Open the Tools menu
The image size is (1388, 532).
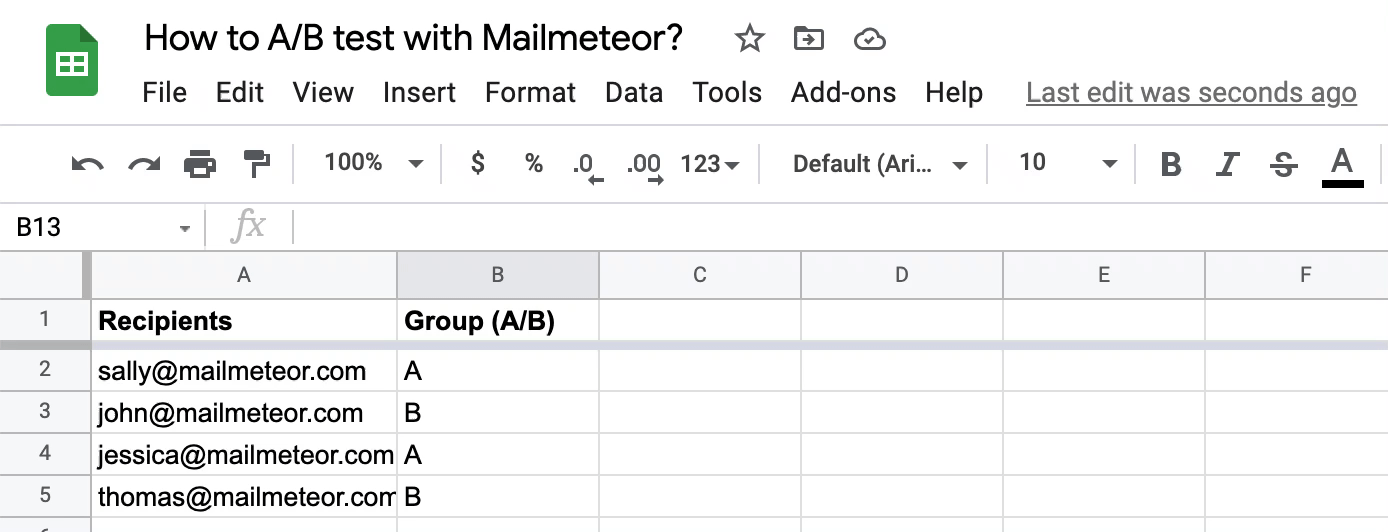point(727,93)
